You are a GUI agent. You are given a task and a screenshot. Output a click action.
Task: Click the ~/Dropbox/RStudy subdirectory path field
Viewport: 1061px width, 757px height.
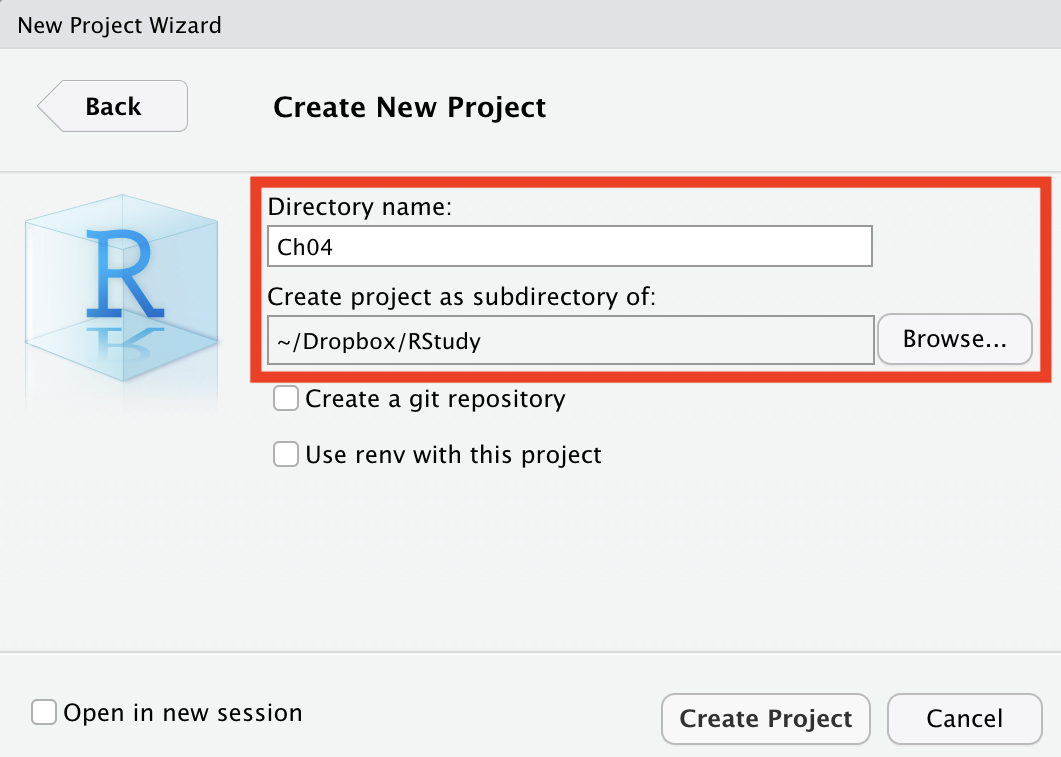point(570,340)
